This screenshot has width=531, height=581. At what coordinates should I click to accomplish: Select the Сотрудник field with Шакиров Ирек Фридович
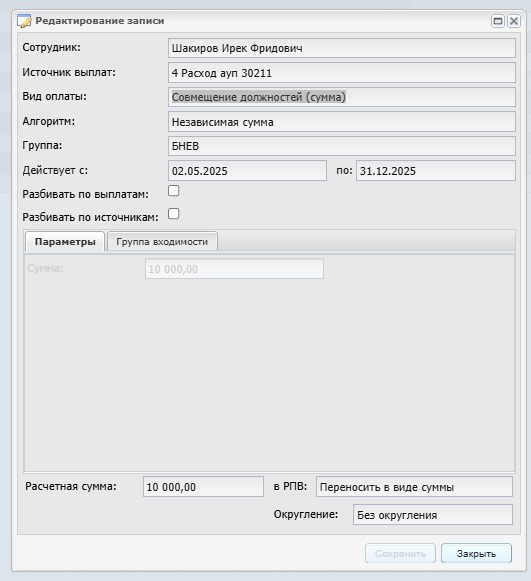[x=342, y=48]
